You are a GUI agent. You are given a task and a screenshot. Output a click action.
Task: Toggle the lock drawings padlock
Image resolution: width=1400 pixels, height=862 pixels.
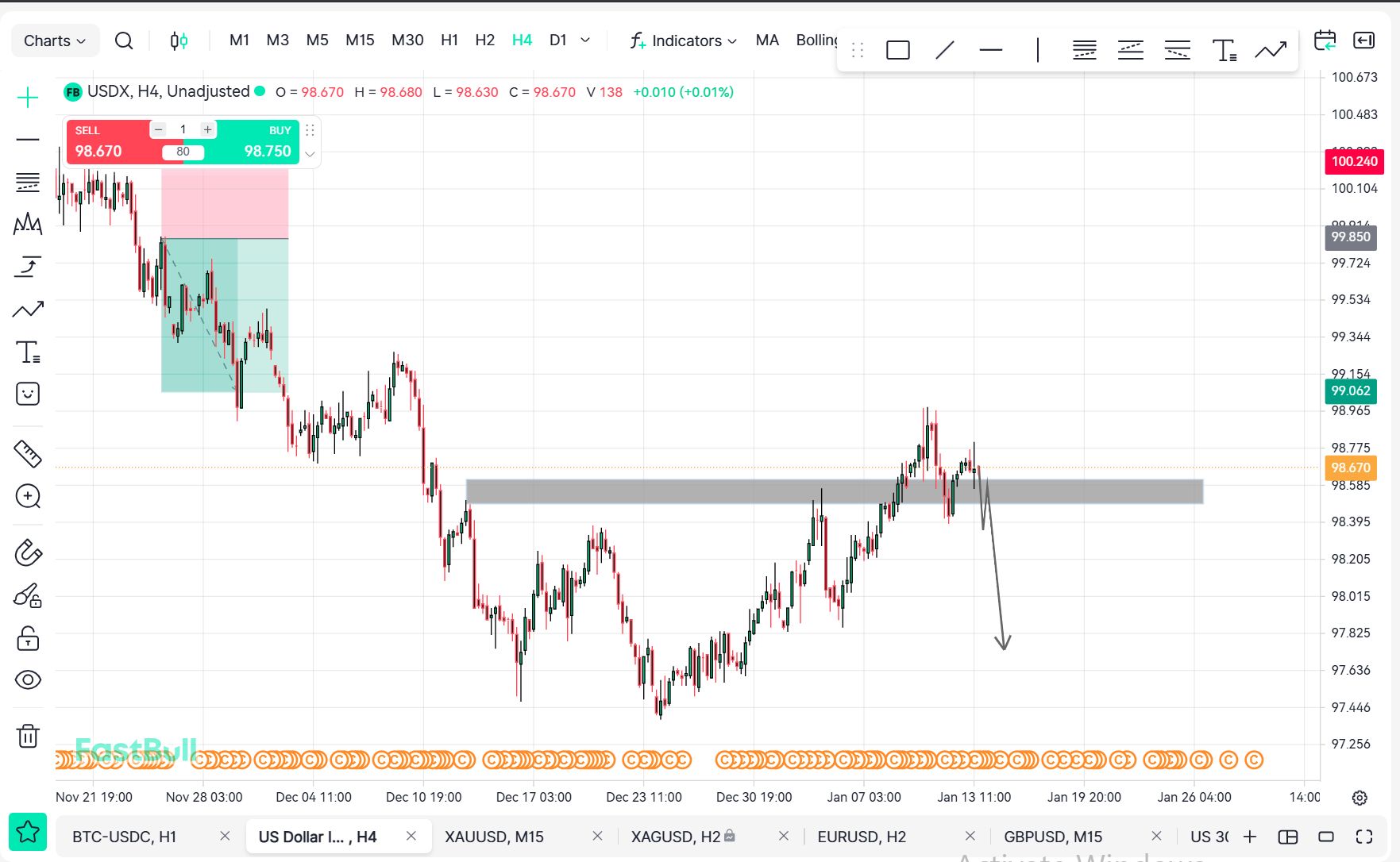coord(28,638)
